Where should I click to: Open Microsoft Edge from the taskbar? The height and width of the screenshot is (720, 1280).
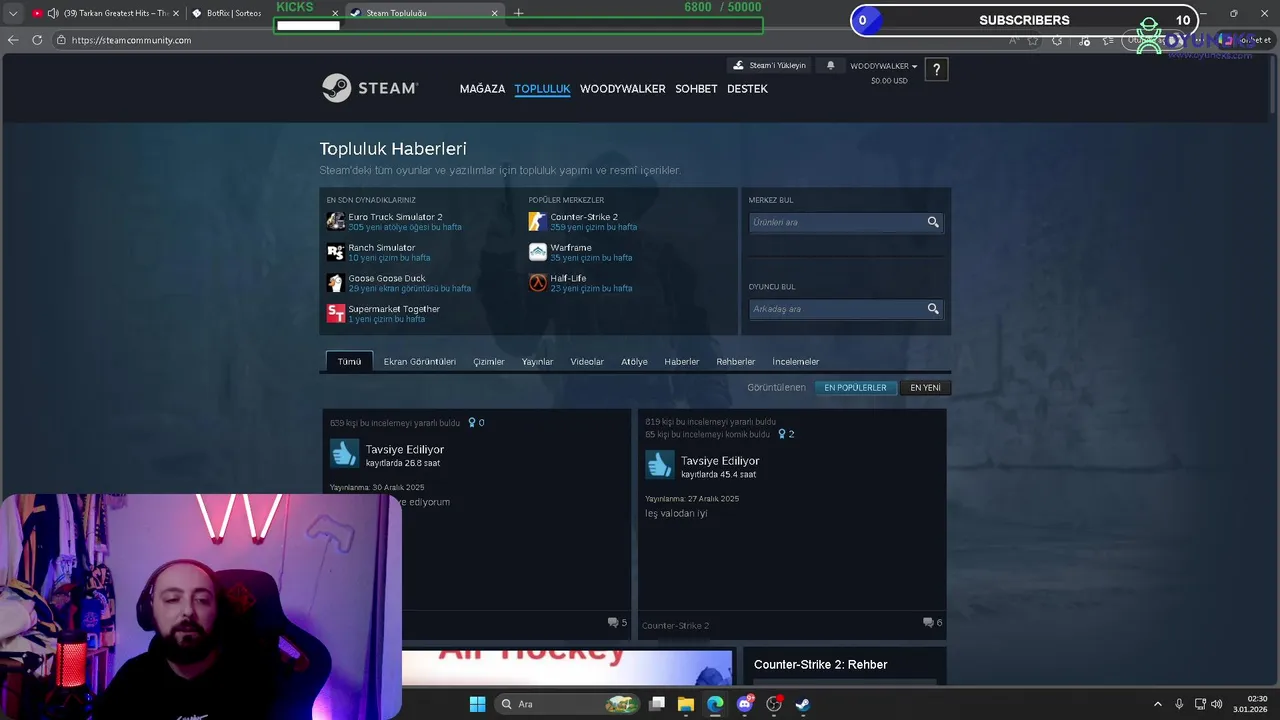tap(715, 704)
